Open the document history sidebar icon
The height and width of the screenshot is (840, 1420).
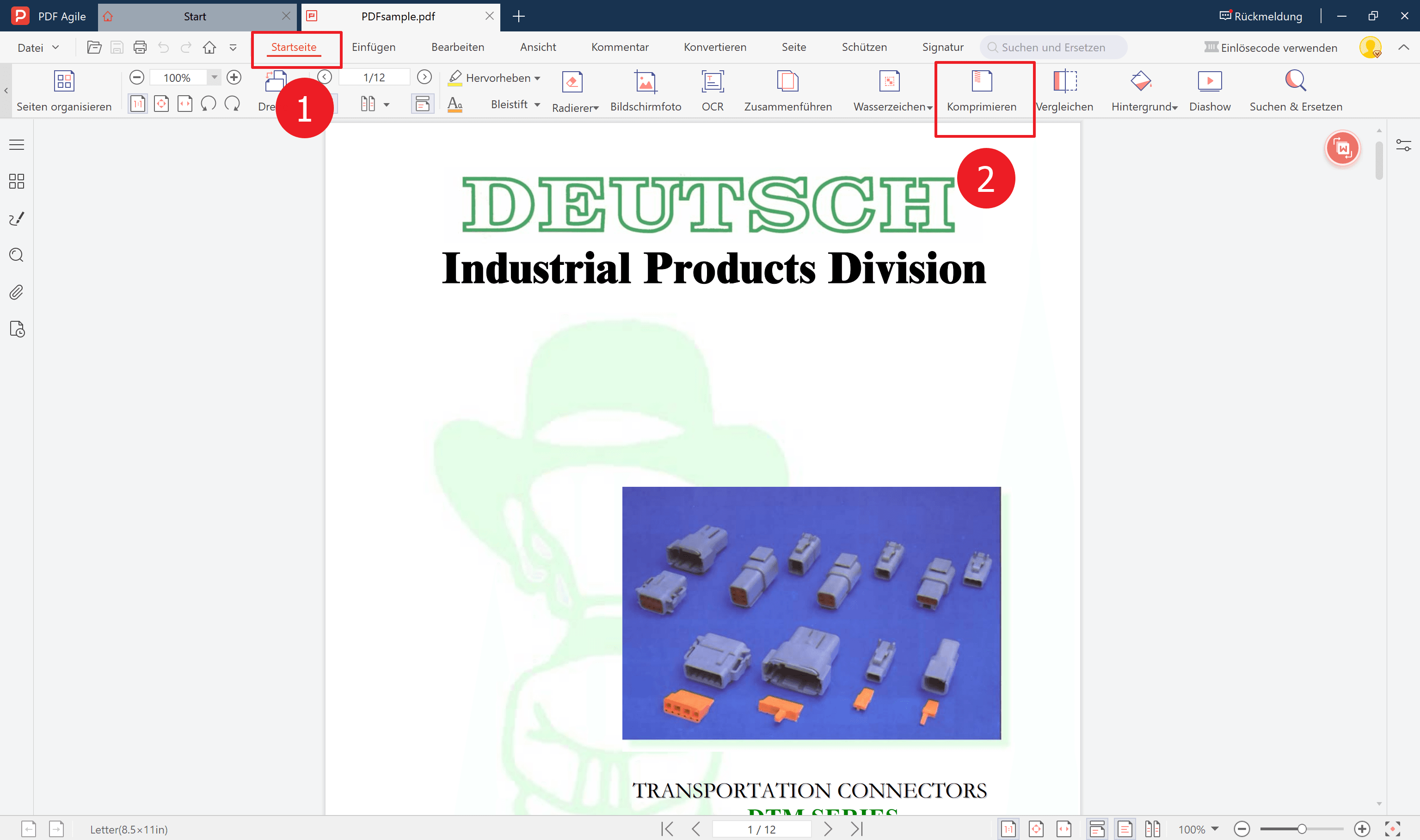[17, 329]
